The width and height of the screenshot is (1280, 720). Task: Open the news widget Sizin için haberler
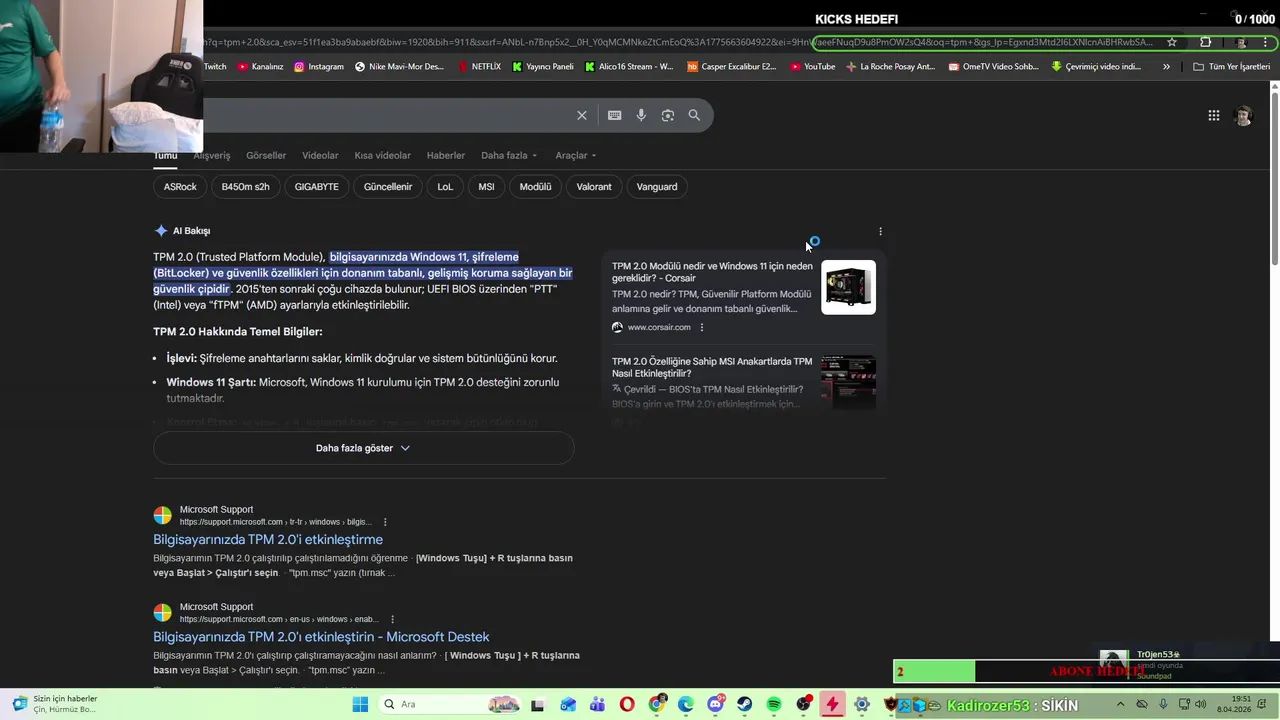[55, 704]
